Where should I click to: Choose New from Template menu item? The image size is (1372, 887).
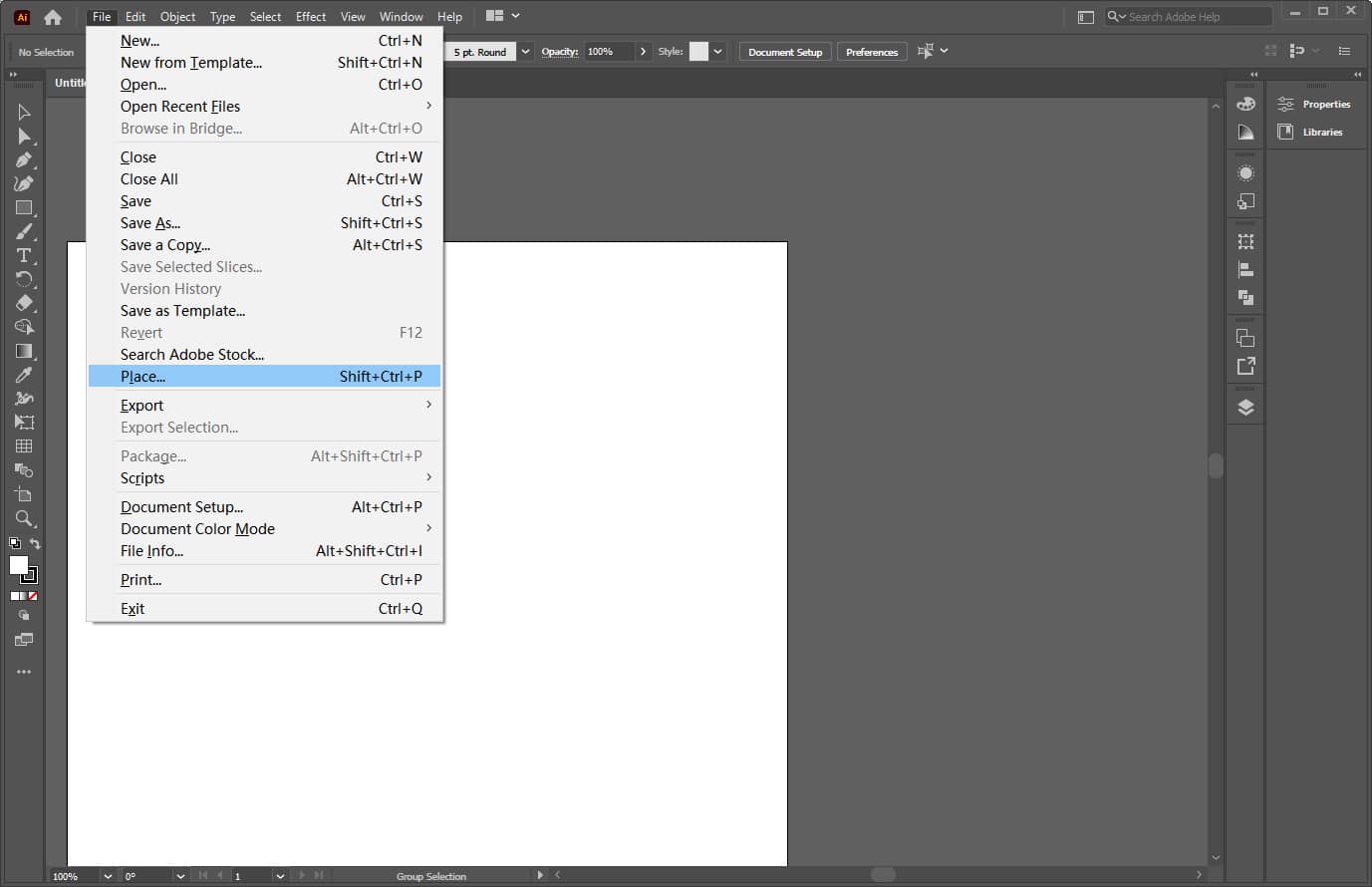coord(264,62)
